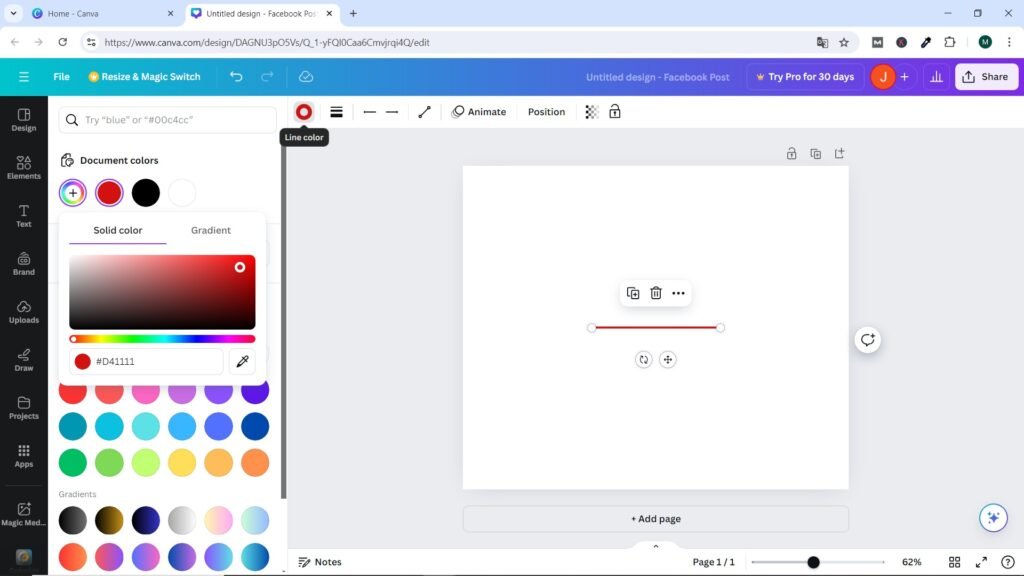Expand the page thumbnails chevron

tap(656, 546)
